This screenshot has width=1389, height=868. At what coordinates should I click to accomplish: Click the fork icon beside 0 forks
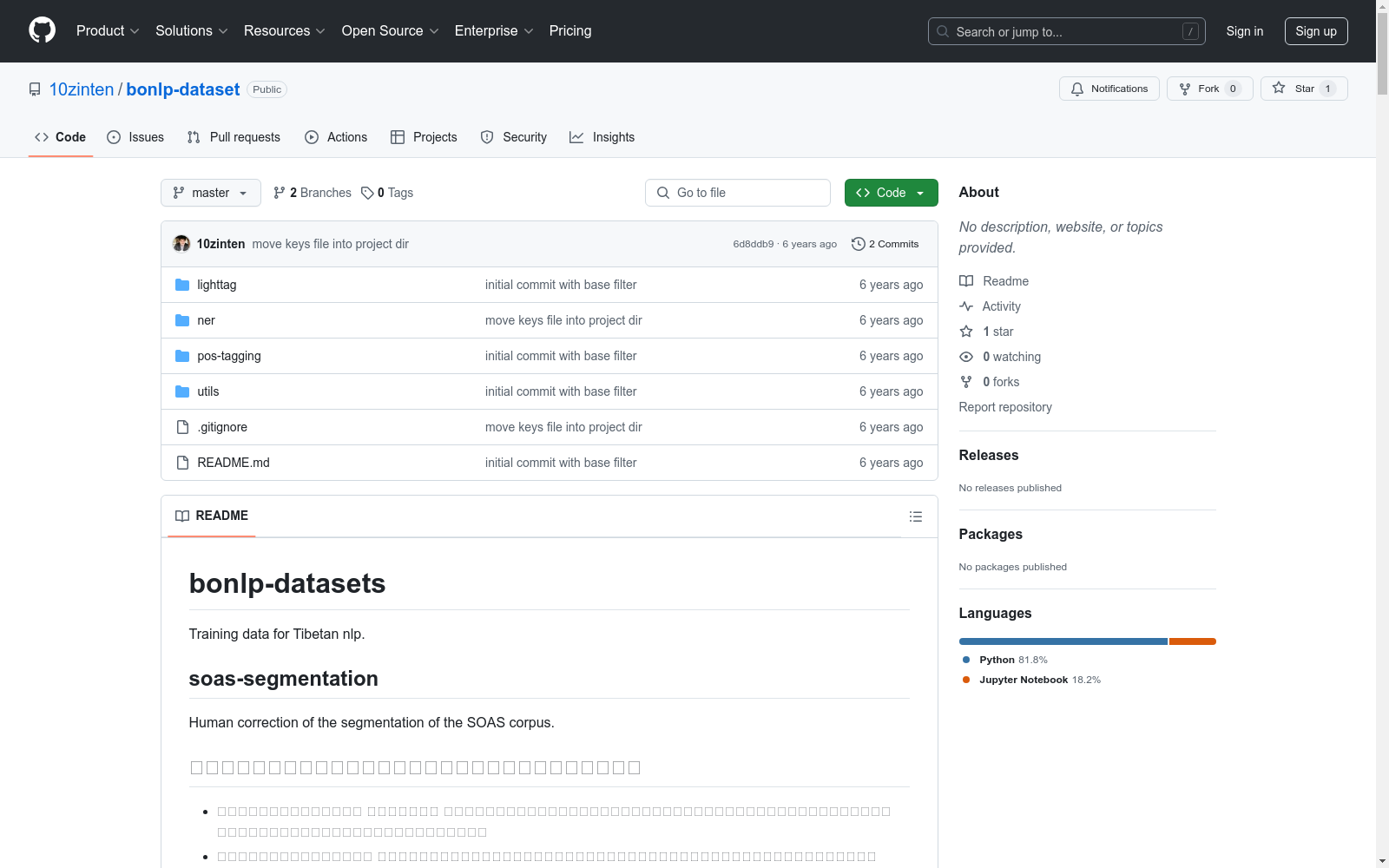click(966, 382)
